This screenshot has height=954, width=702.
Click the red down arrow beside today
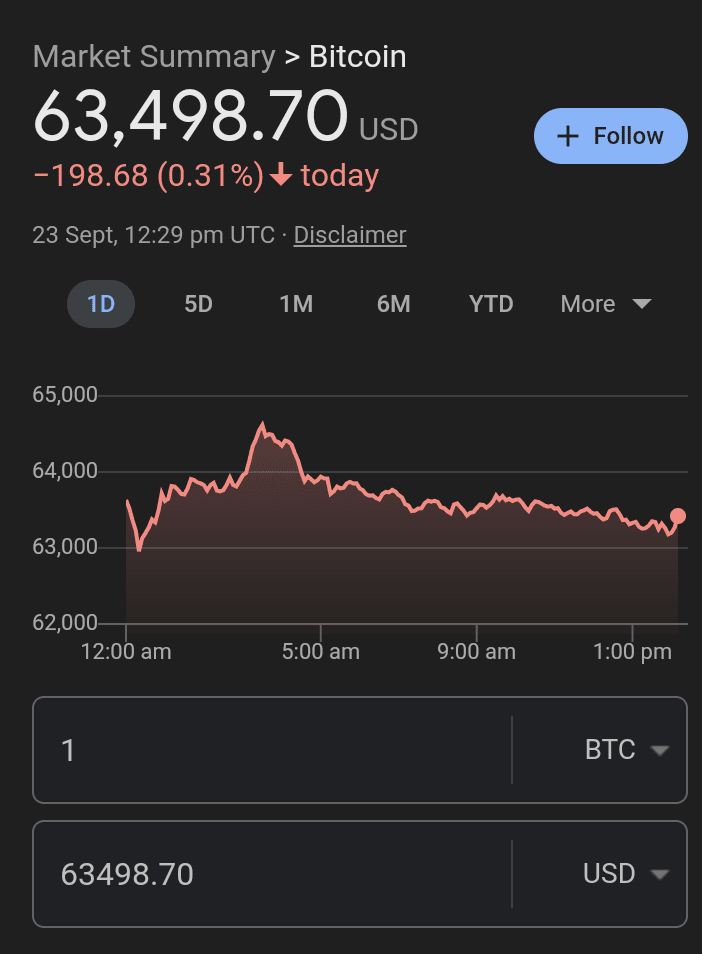pos(281,176)
